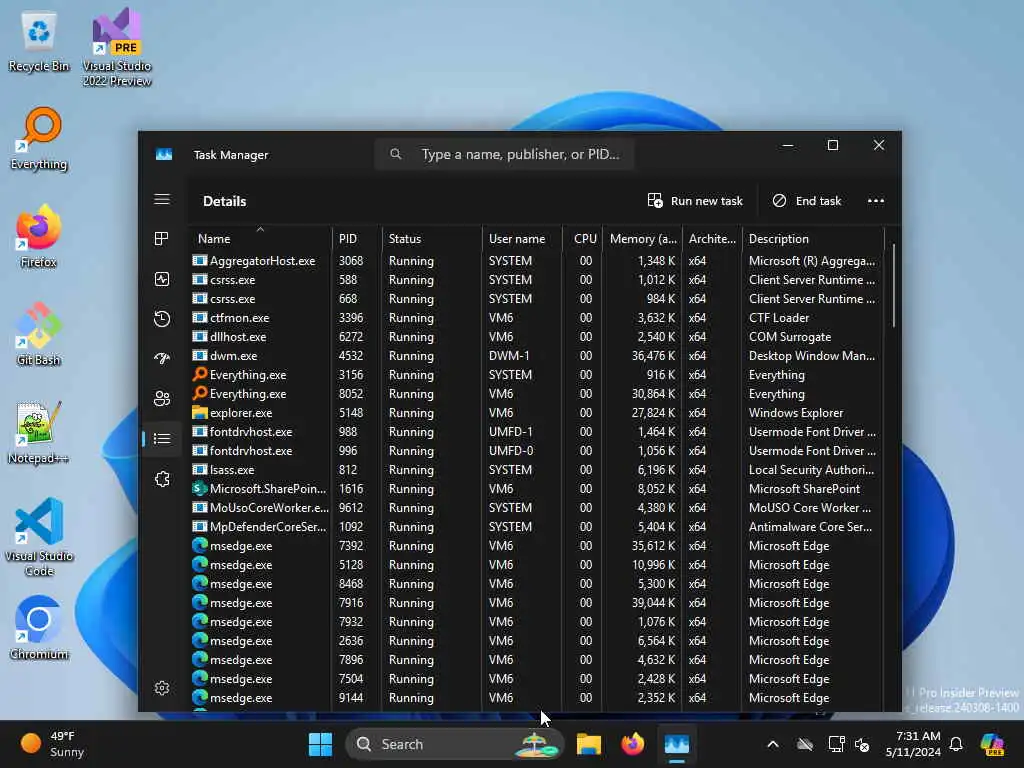Open Performance page in sidebar
Image resolution: width=1024 pixels, height=768 pixels.
(162, 280)
